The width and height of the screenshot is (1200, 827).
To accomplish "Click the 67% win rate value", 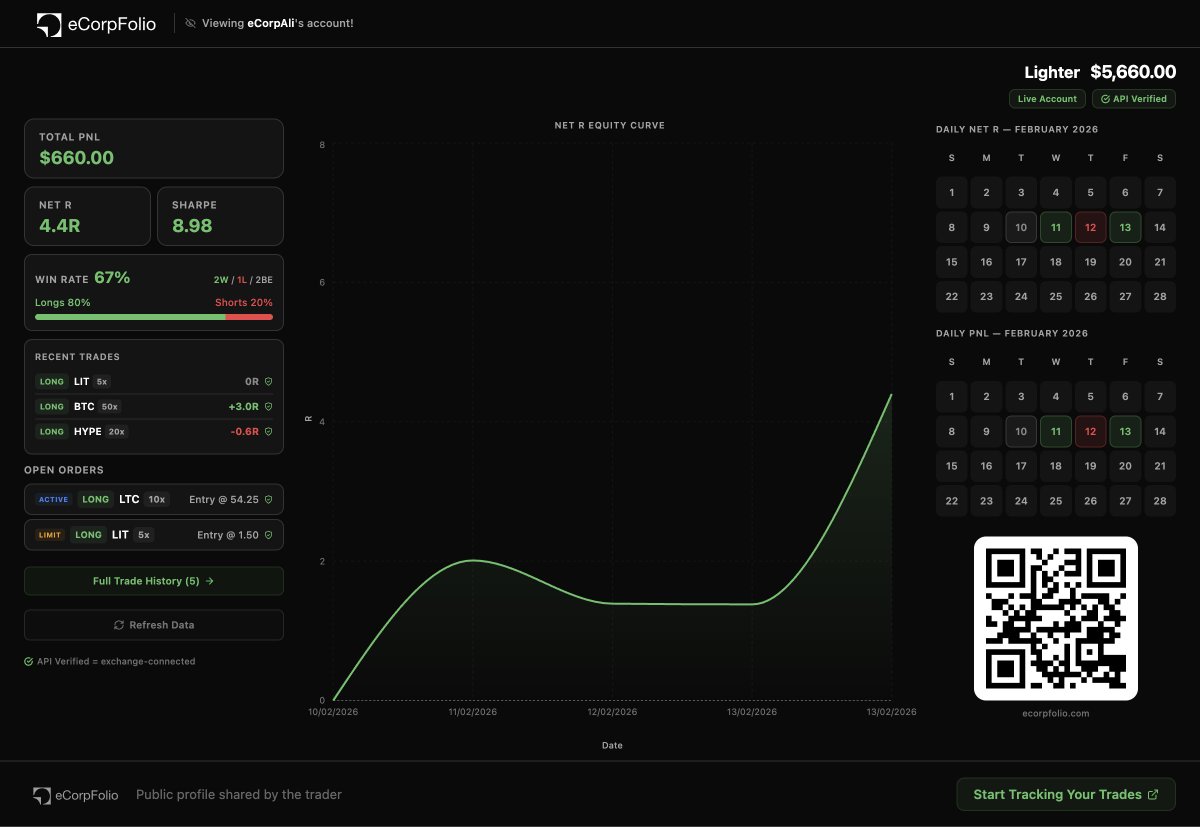I will pos(112,278).
